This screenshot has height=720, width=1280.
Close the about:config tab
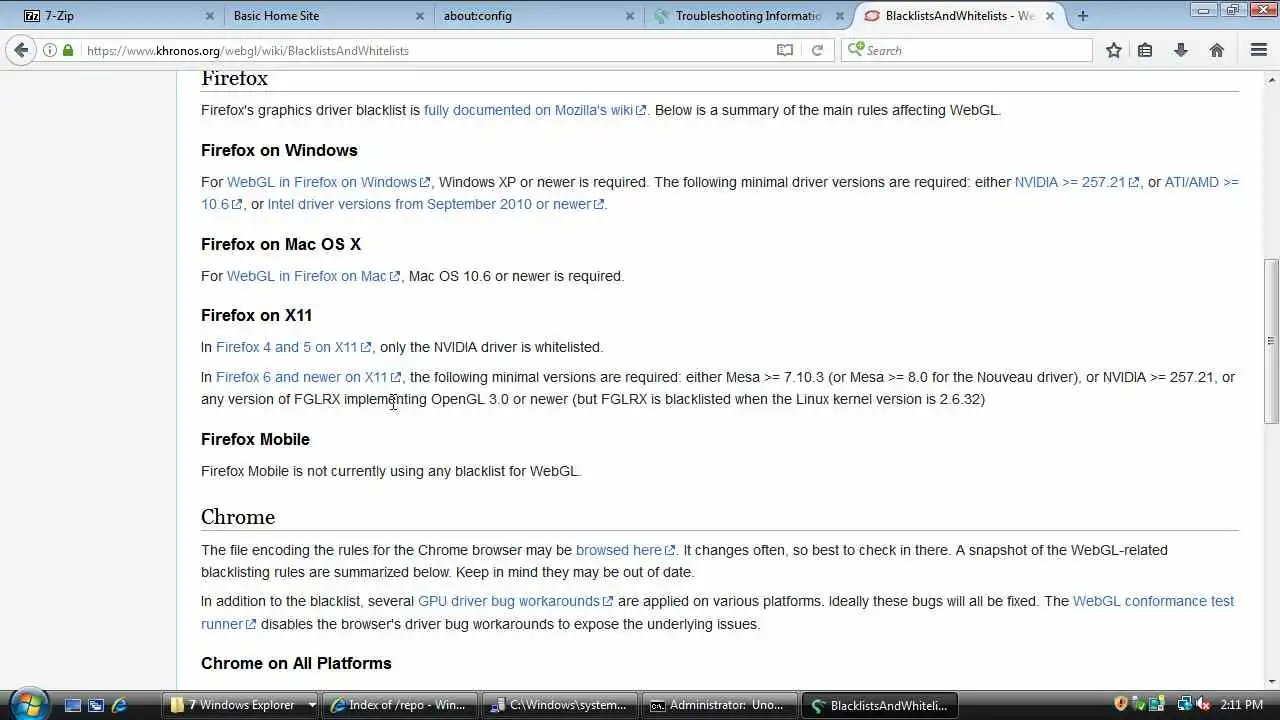pyautogui.click(x=630, y=16)
